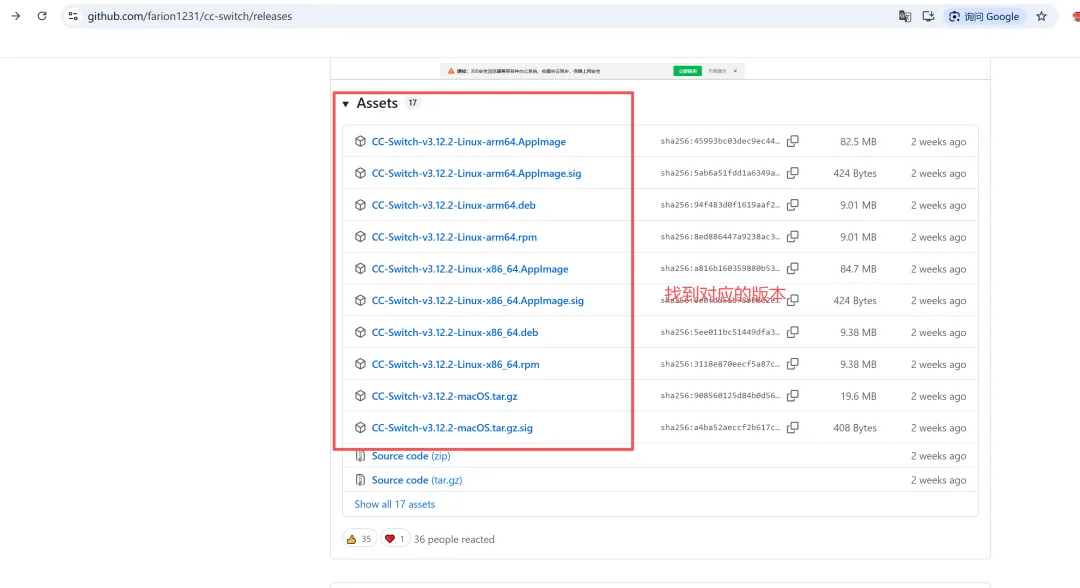1080x588 pixels.
Task: Click the package icon for Linux-arm64.deb
Action: point(360,204)
